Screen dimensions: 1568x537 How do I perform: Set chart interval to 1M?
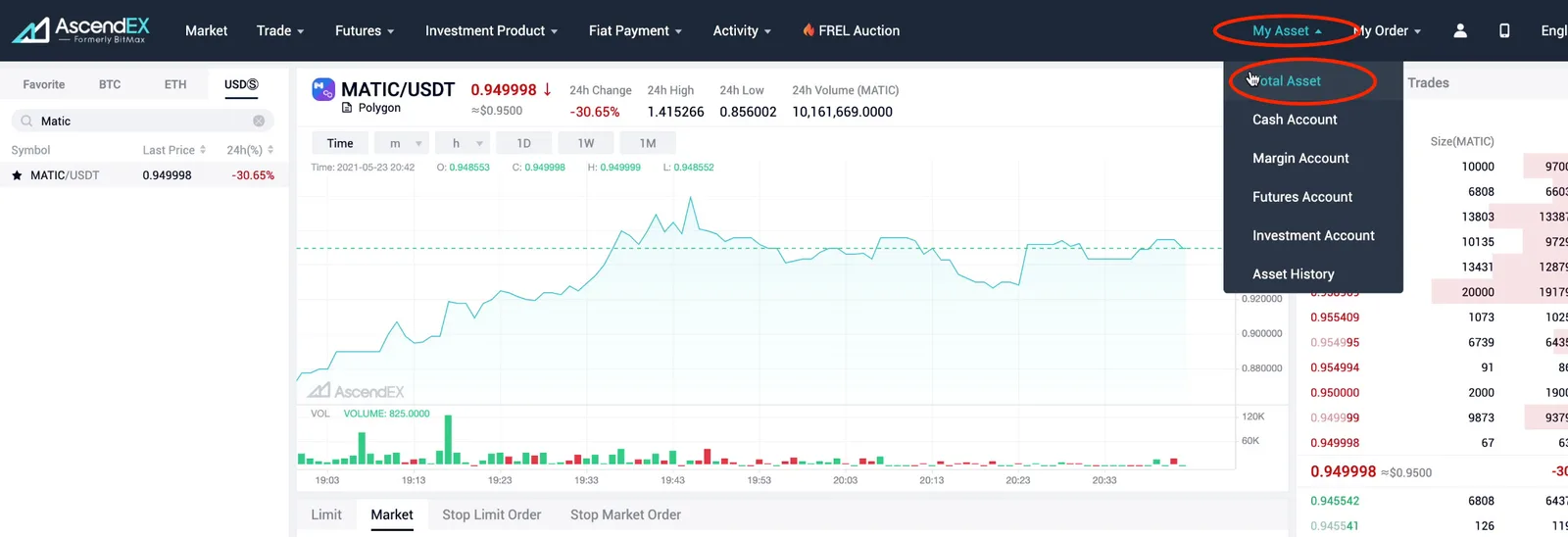[x=648, y=143]
